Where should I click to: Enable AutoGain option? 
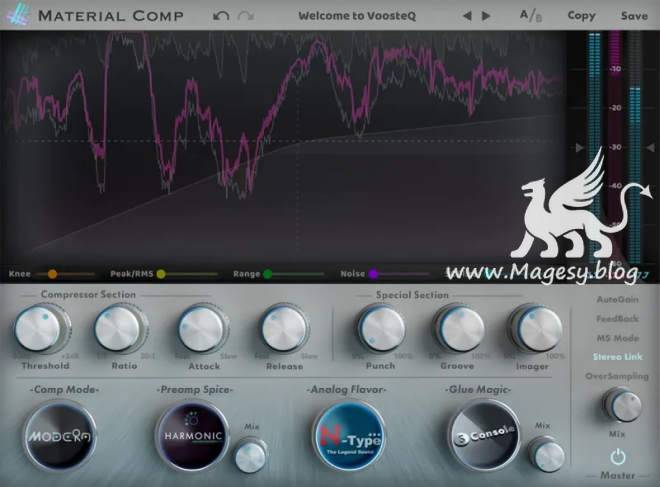[x=617, y=300]
